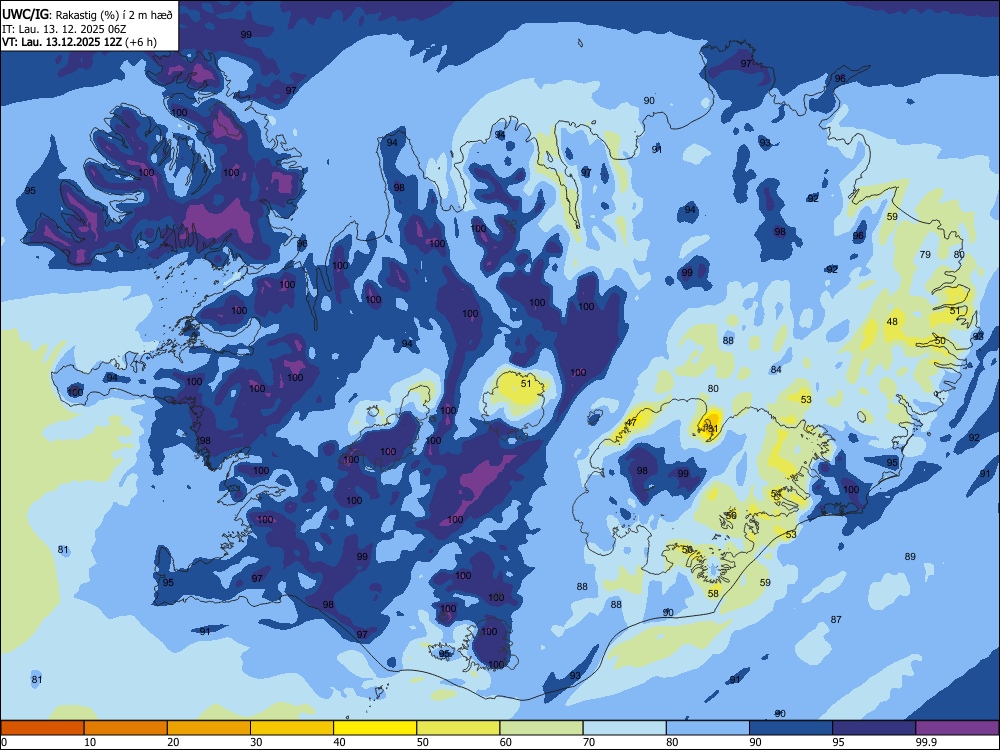Click the 10–20 orange legend swatch
Viewport: 1000px width, 750px height.
tap(126, 728)
